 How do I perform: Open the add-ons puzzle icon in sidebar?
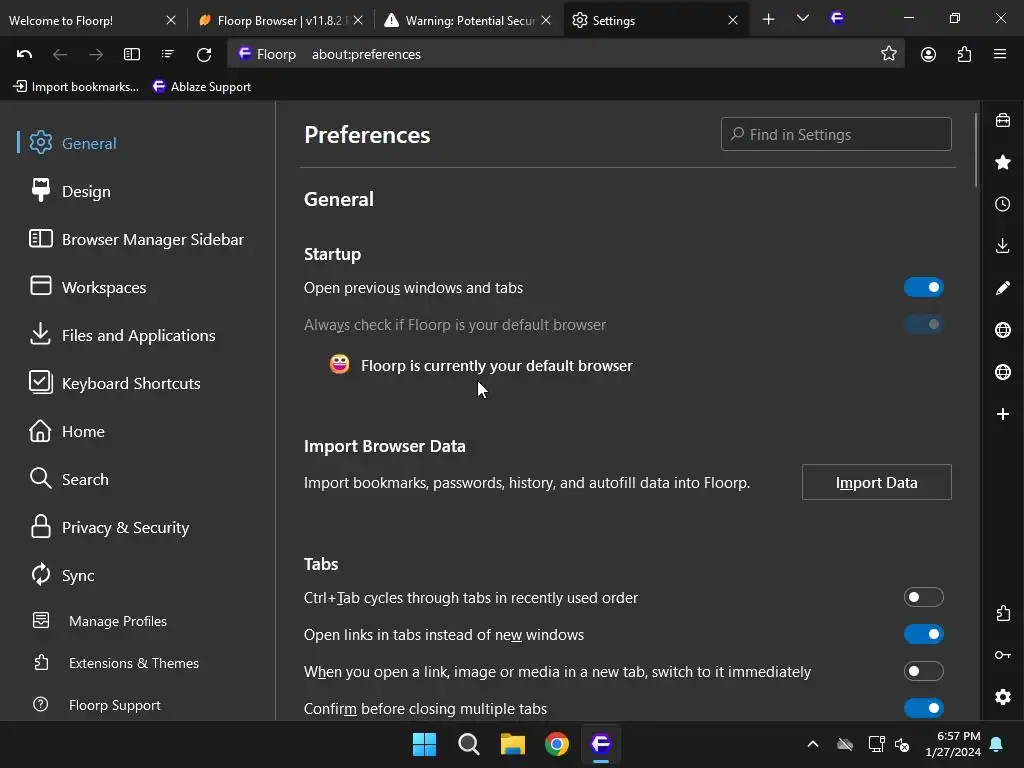[x=1003, y=613]
